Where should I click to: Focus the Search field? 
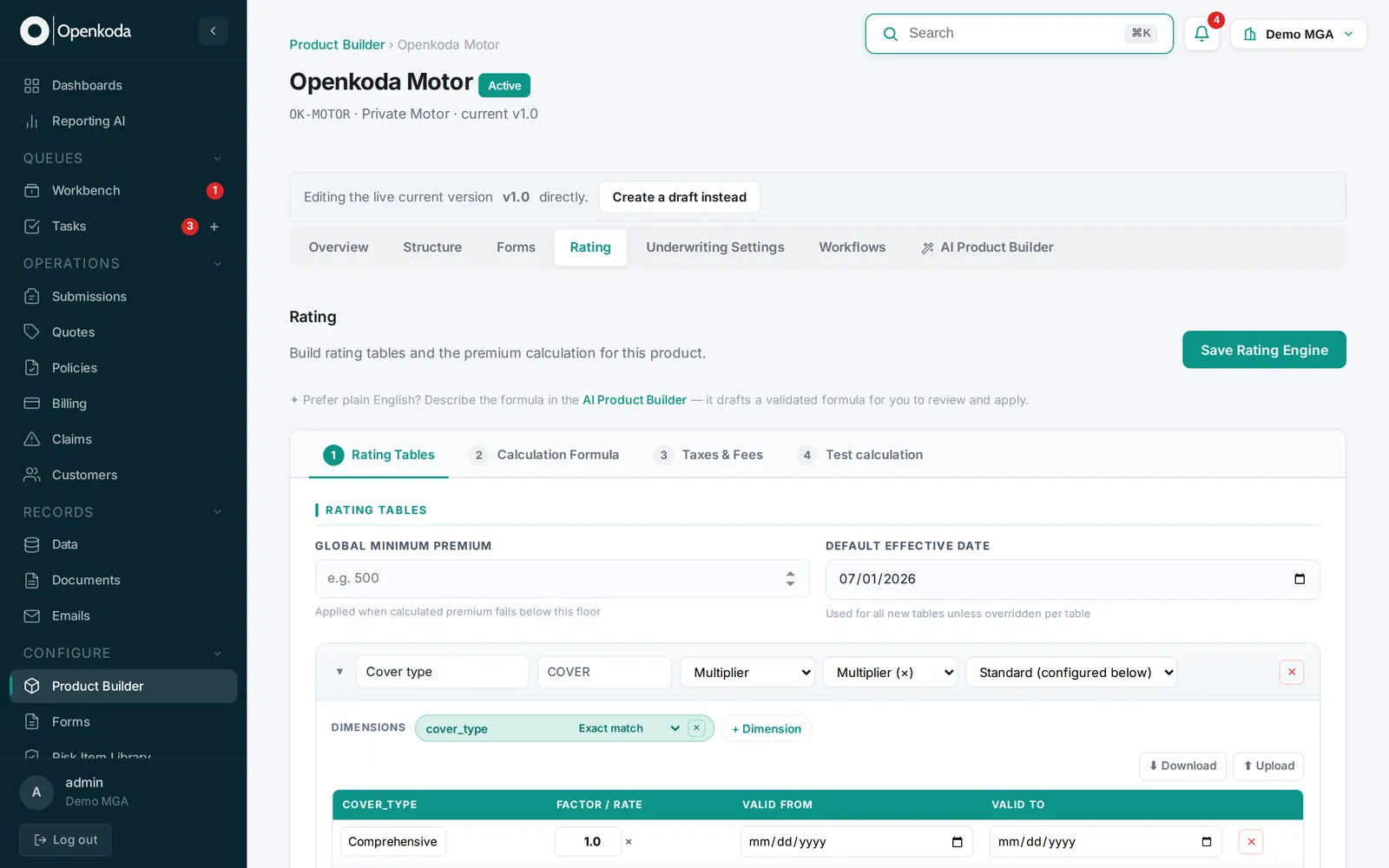click(1019, 34)
